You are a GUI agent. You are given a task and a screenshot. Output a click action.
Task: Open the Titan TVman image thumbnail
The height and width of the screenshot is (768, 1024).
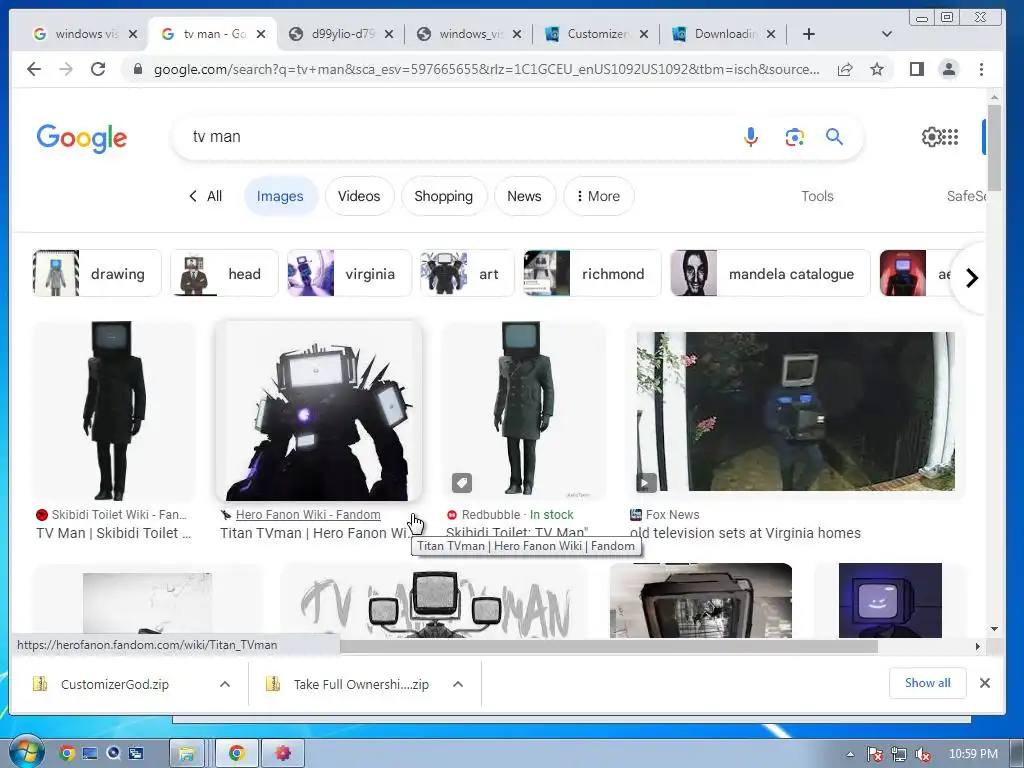pos(319,411)
